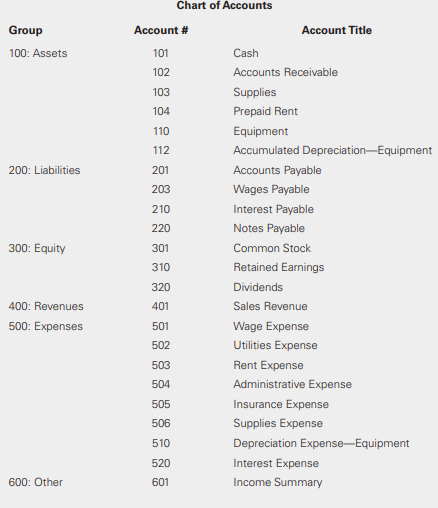The height and width of the screenshot is (508, 438).
Task: Click the 300: Equity group label
Action: [x=37, y=249]
